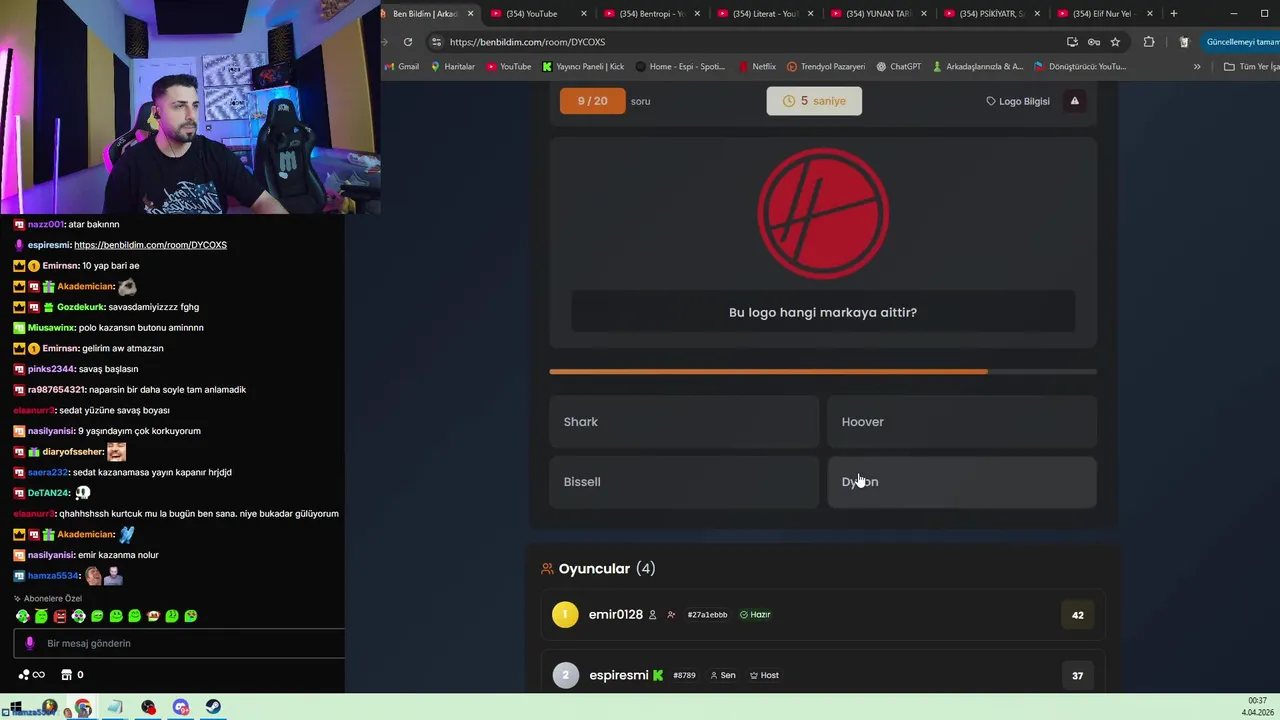The height and width of the screenshot is (720, 1280).
Task: Click the Hazır ready badge for emir0128
Action: pos(755,615)
